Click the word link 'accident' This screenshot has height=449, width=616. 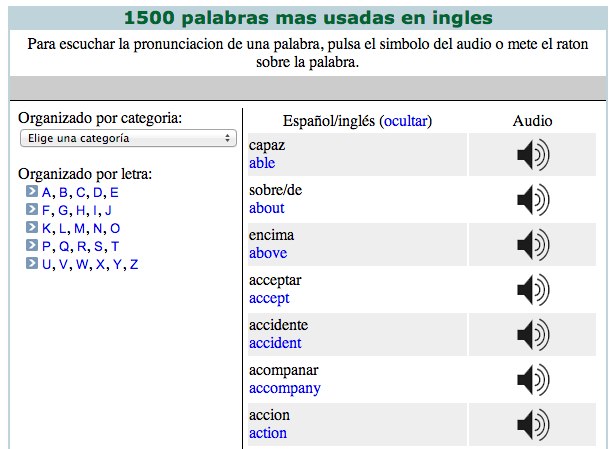(x=275, y=343)
